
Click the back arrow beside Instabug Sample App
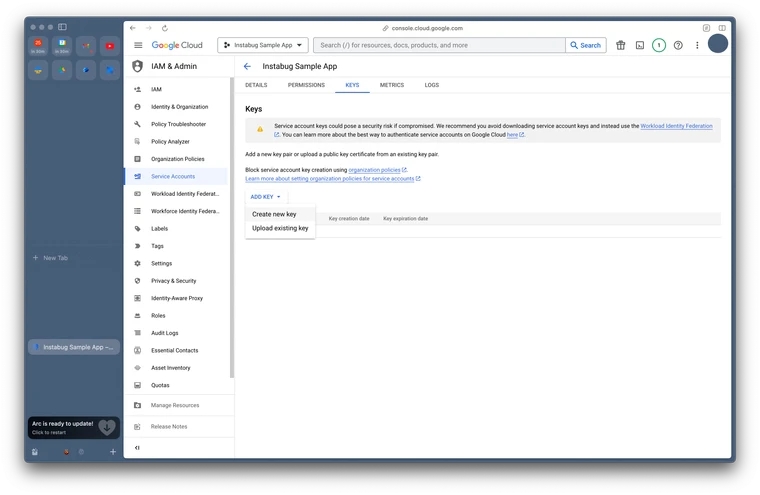point(247,66)
